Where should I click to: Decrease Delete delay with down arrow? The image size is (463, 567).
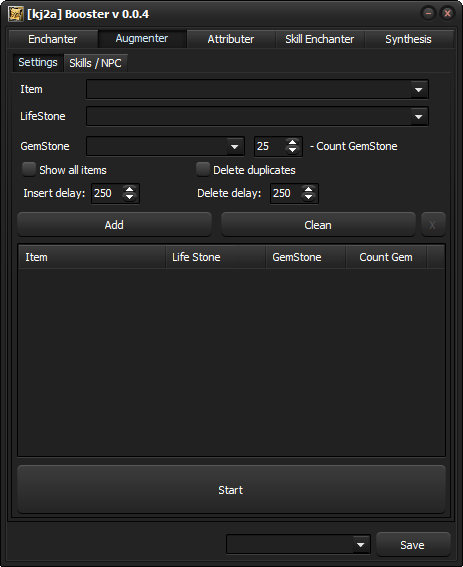pyautogui.click(x=308, y=197)
